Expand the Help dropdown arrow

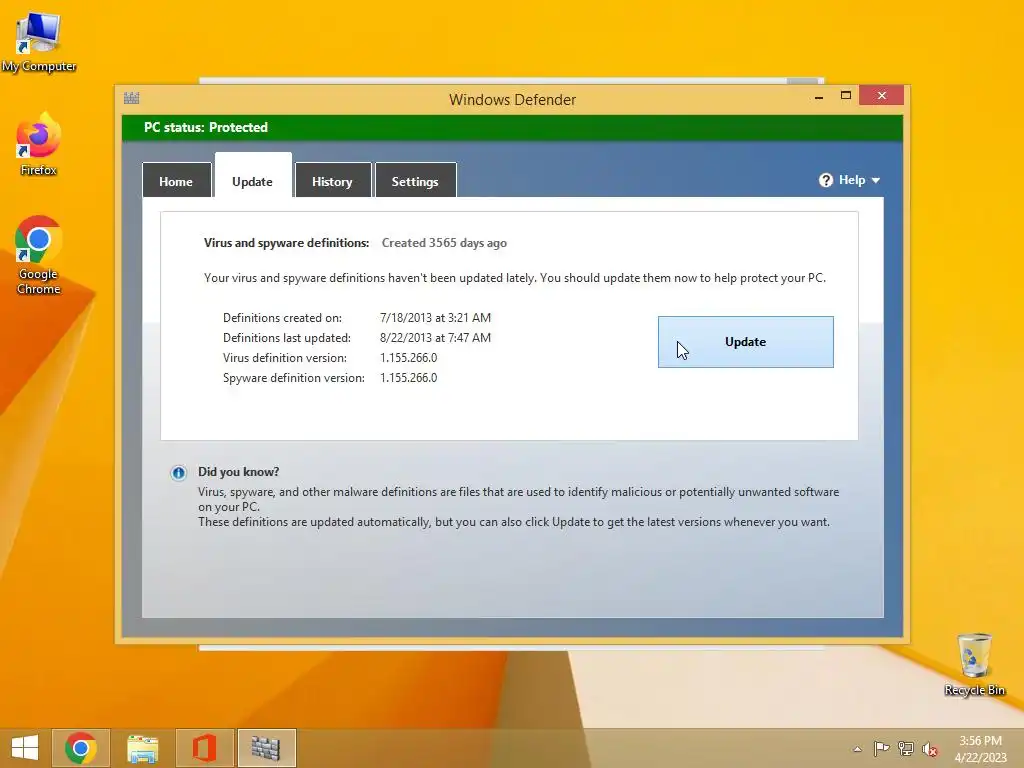[x=876, y=180]
